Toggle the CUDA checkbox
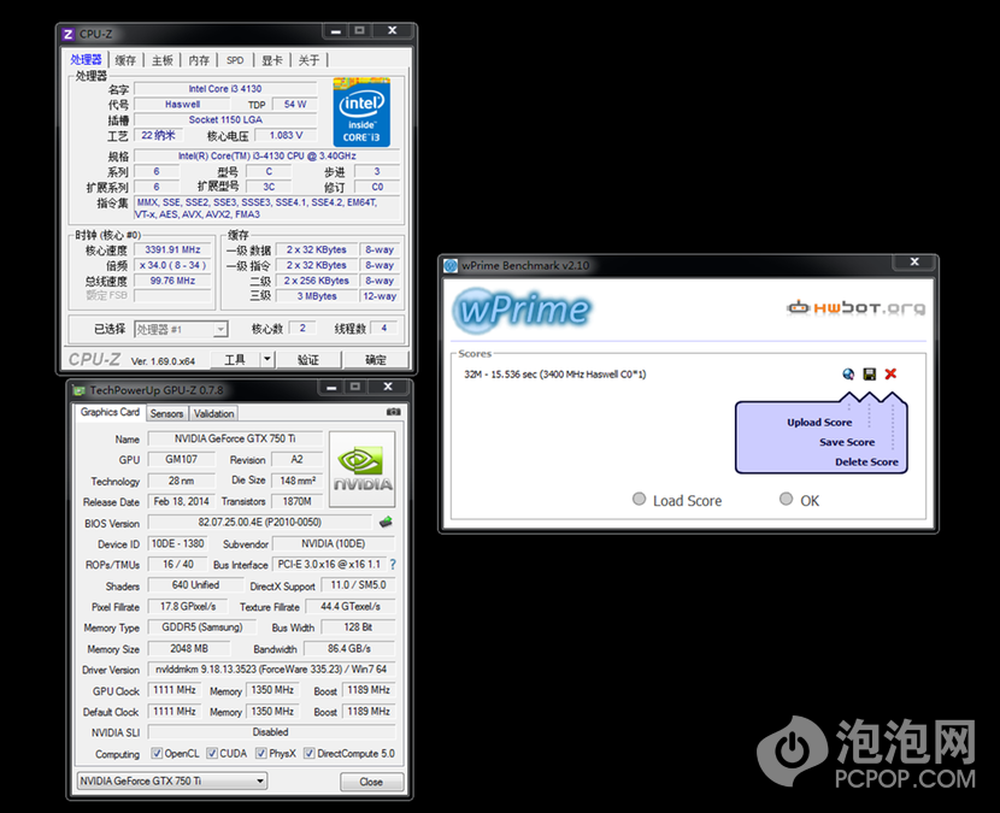This screenshot has height=813, width=1000. (x=212, y=753)
